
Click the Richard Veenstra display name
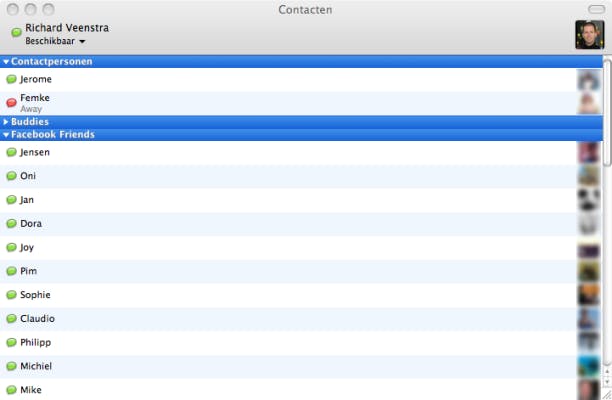67,28
